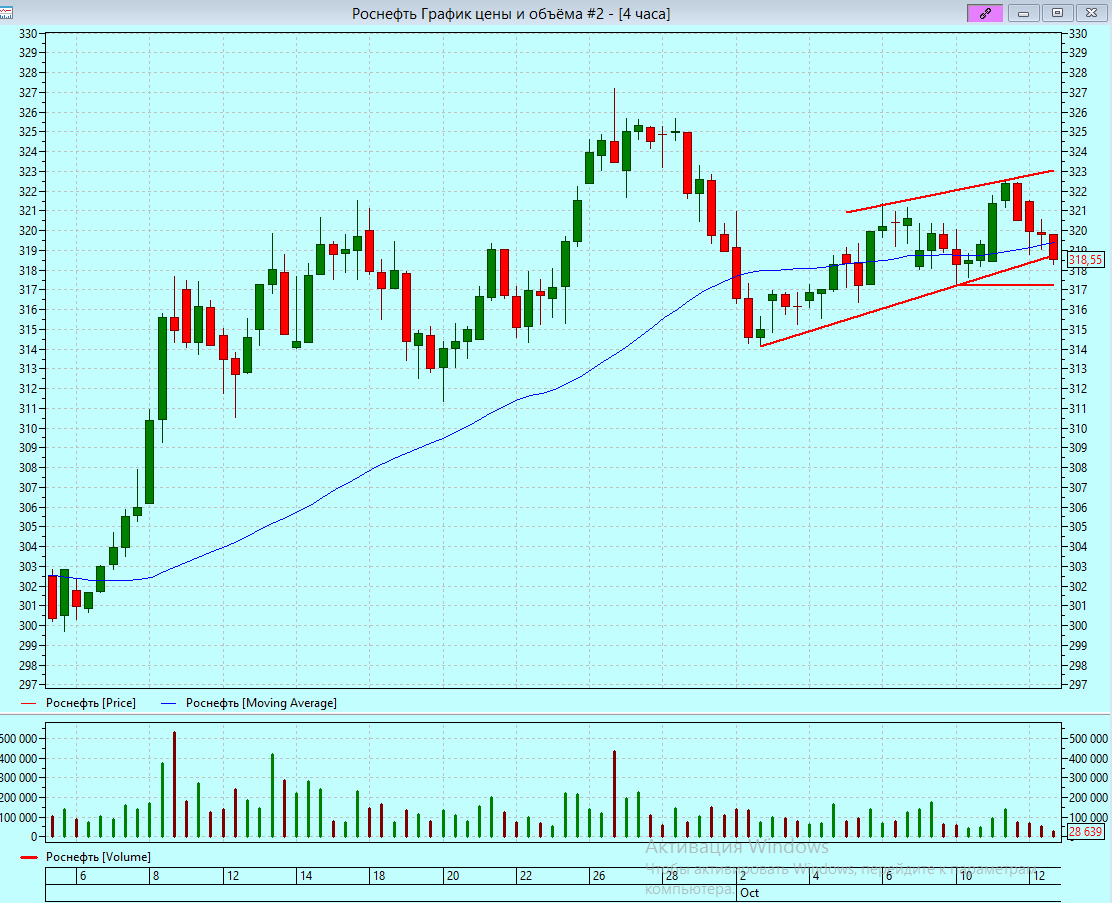Click date label 4 on the time axis
The width and height of the screenshot is (1112, 903).
(816, 876)
